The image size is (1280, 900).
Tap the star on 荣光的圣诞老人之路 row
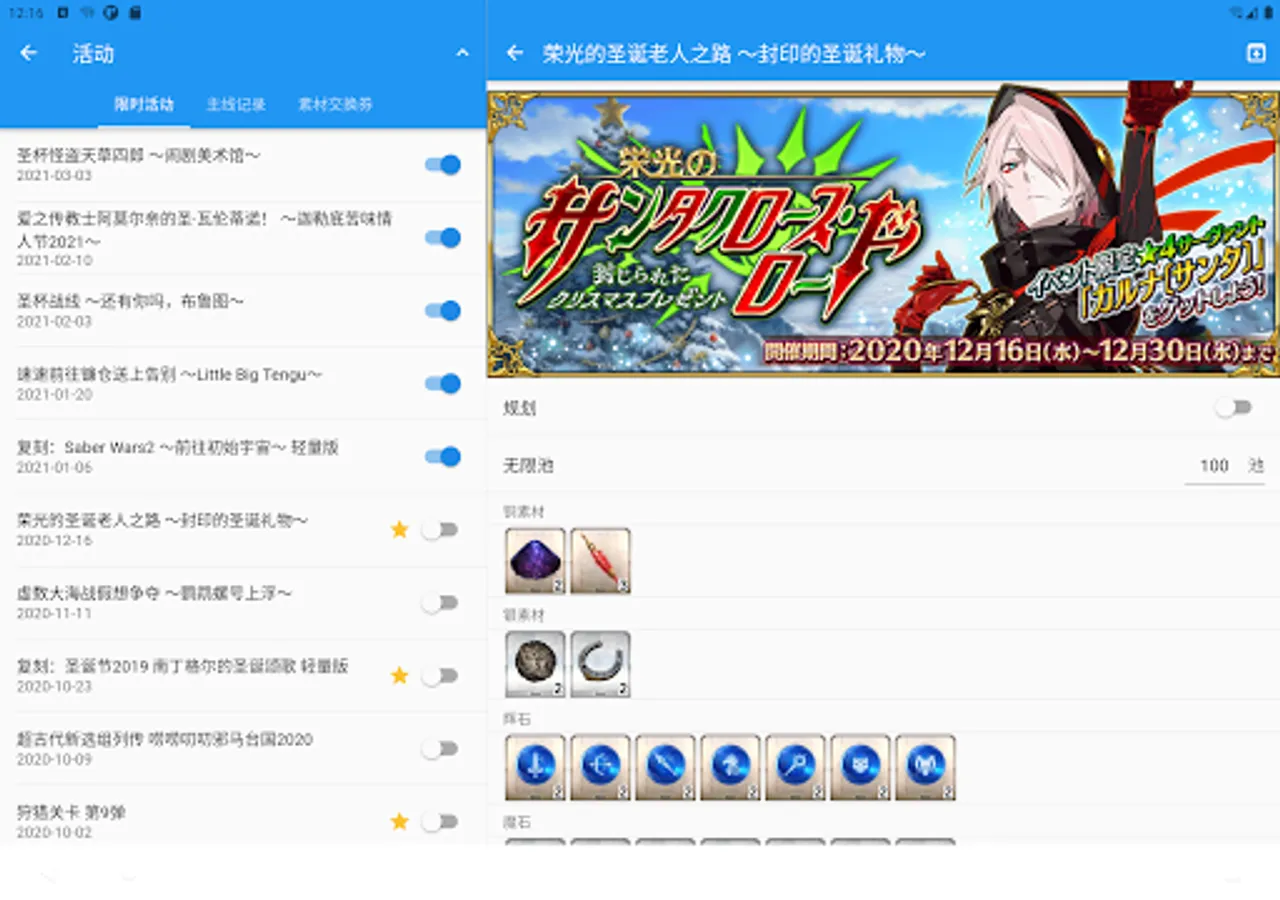tap(399, 530)
